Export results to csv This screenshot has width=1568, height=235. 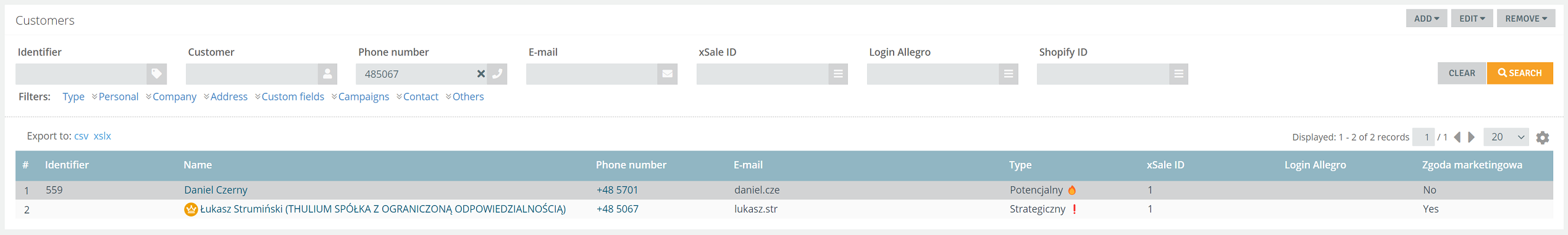(81, 136)
